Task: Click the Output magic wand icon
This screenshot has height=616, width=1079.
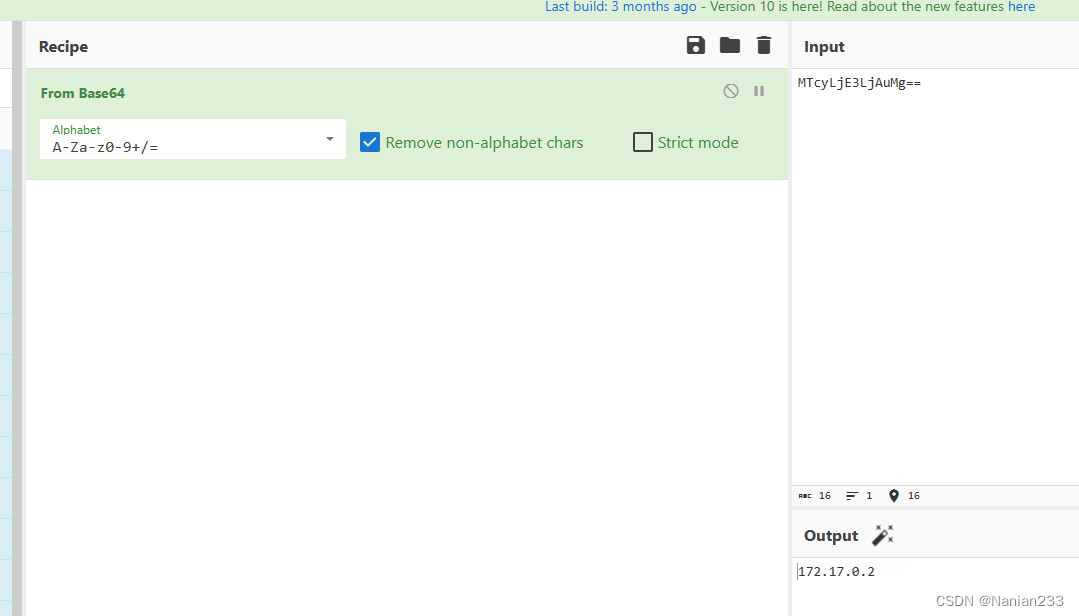Action: (x=882, y=535)
